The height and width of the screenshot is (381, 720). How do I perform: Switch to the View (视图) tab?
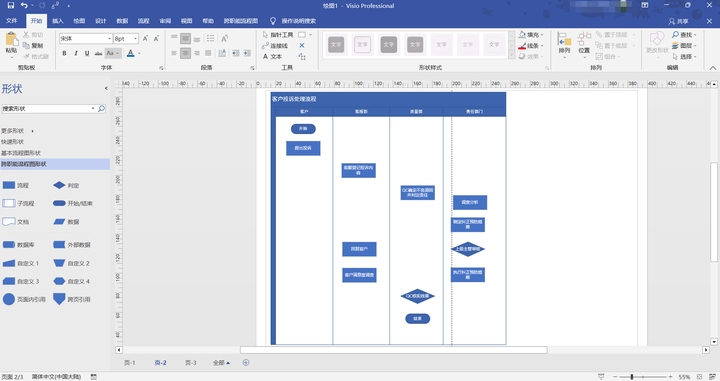pos(186,21)
